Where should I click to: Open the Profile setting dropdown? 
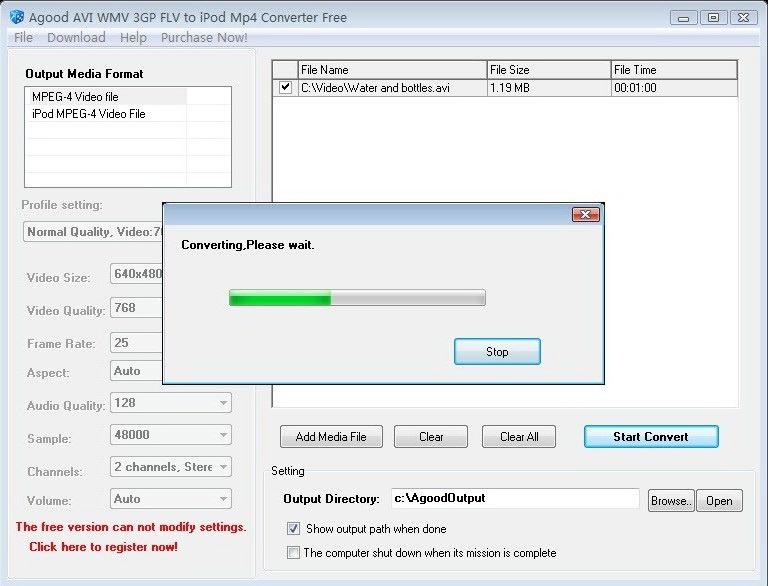[93, 232]
